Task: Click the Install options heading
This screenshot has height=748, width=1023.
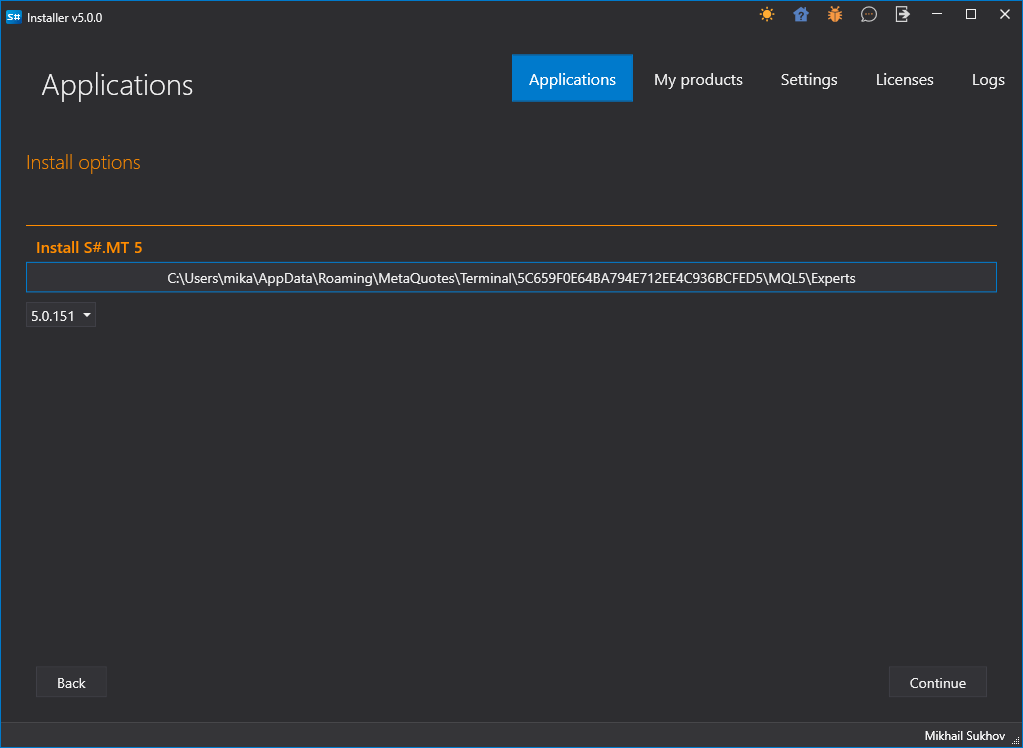Action: pos(83,163)
